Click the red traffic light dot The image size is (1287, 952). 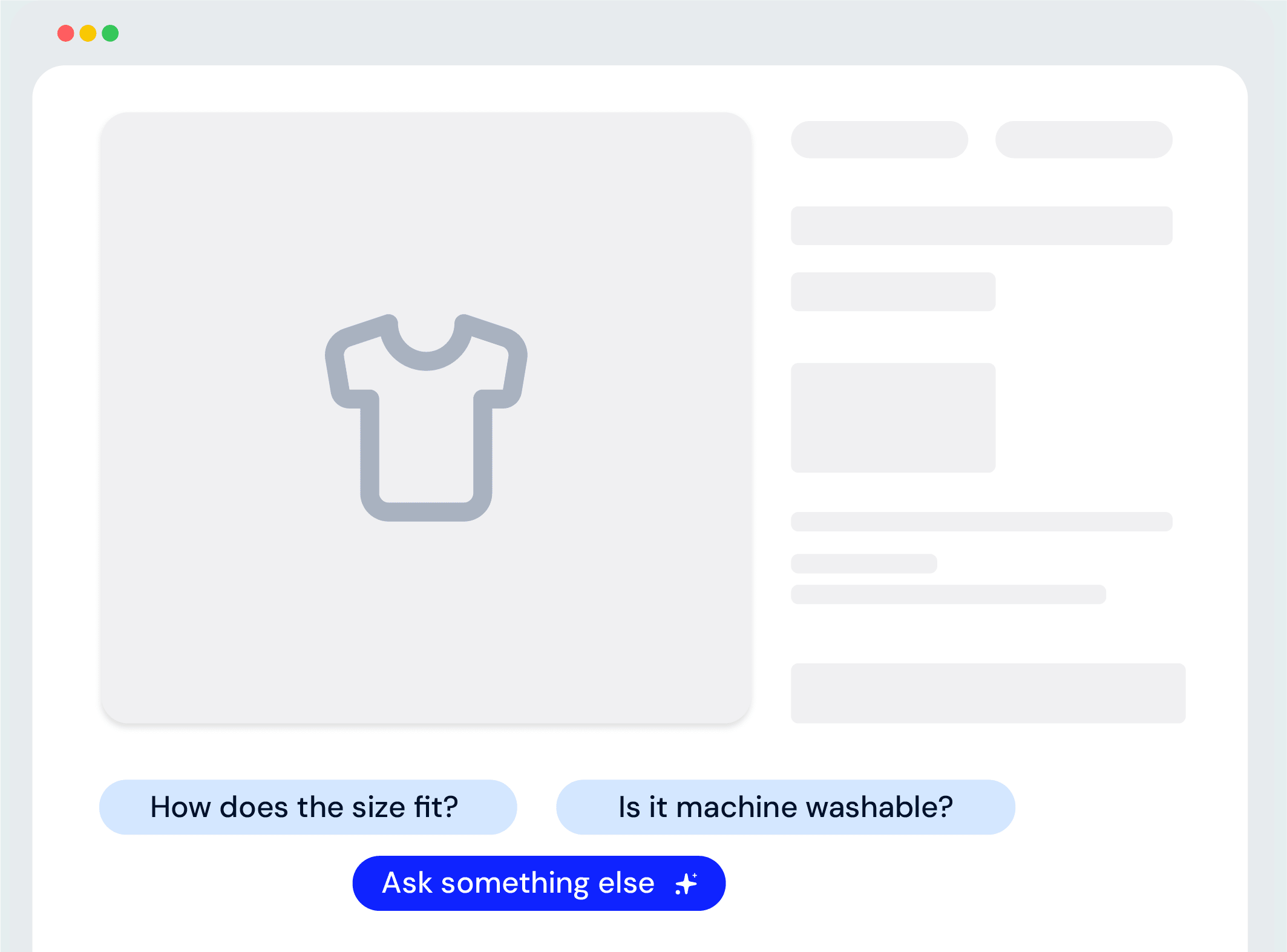[65, 33]
